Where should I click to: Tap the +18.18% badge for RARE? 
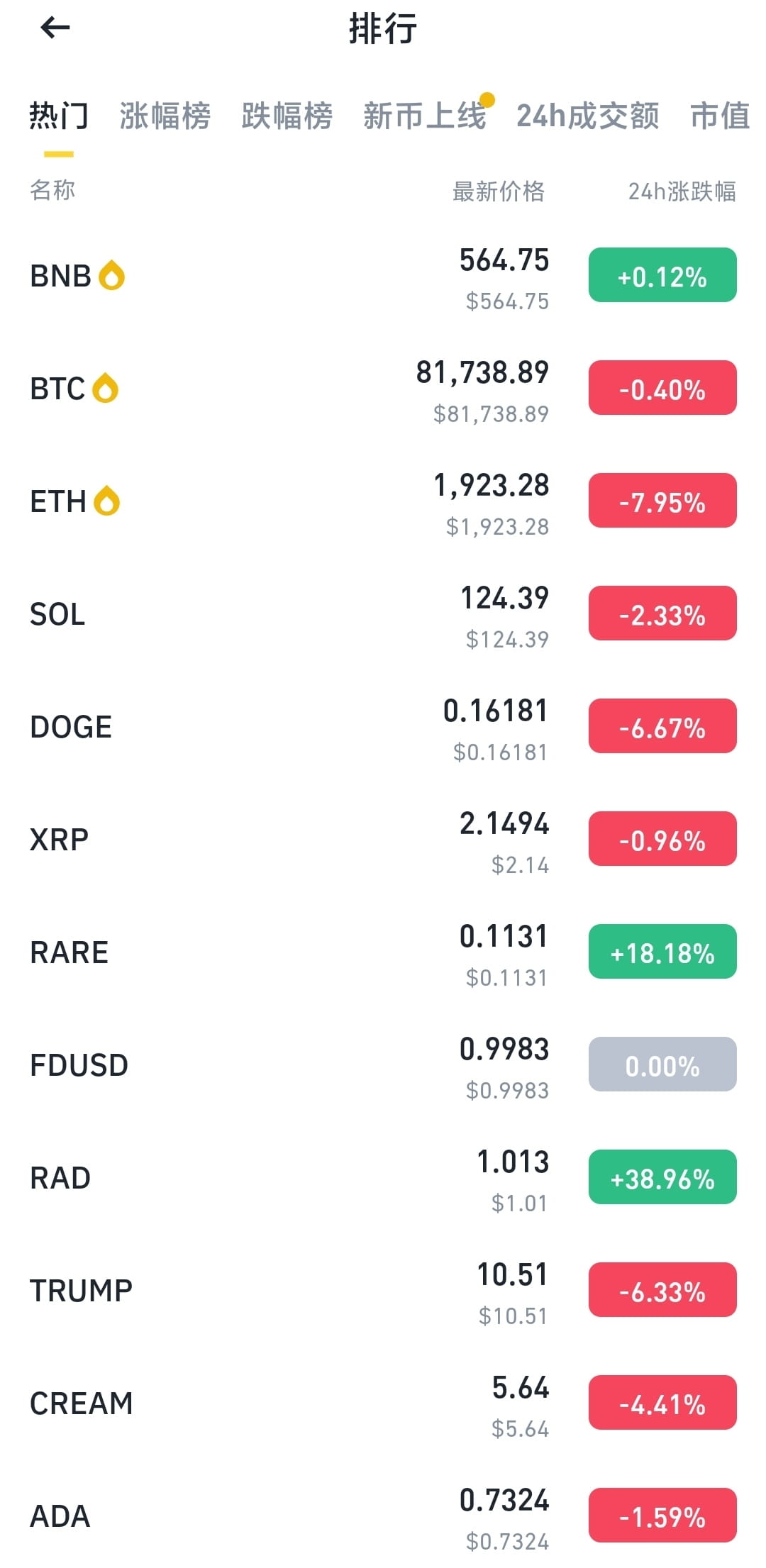(662, 952)
